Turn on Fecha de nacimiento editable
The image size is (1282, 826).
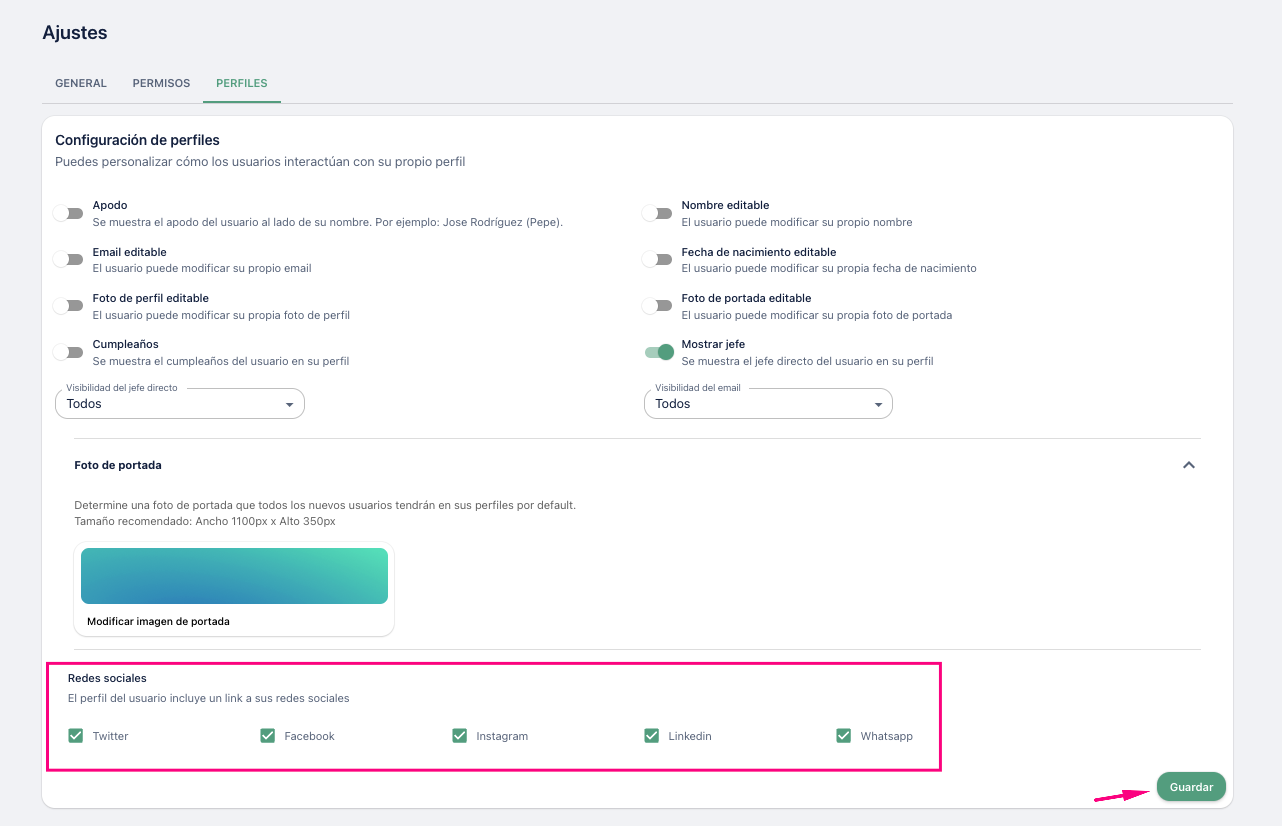pos(657,259)
